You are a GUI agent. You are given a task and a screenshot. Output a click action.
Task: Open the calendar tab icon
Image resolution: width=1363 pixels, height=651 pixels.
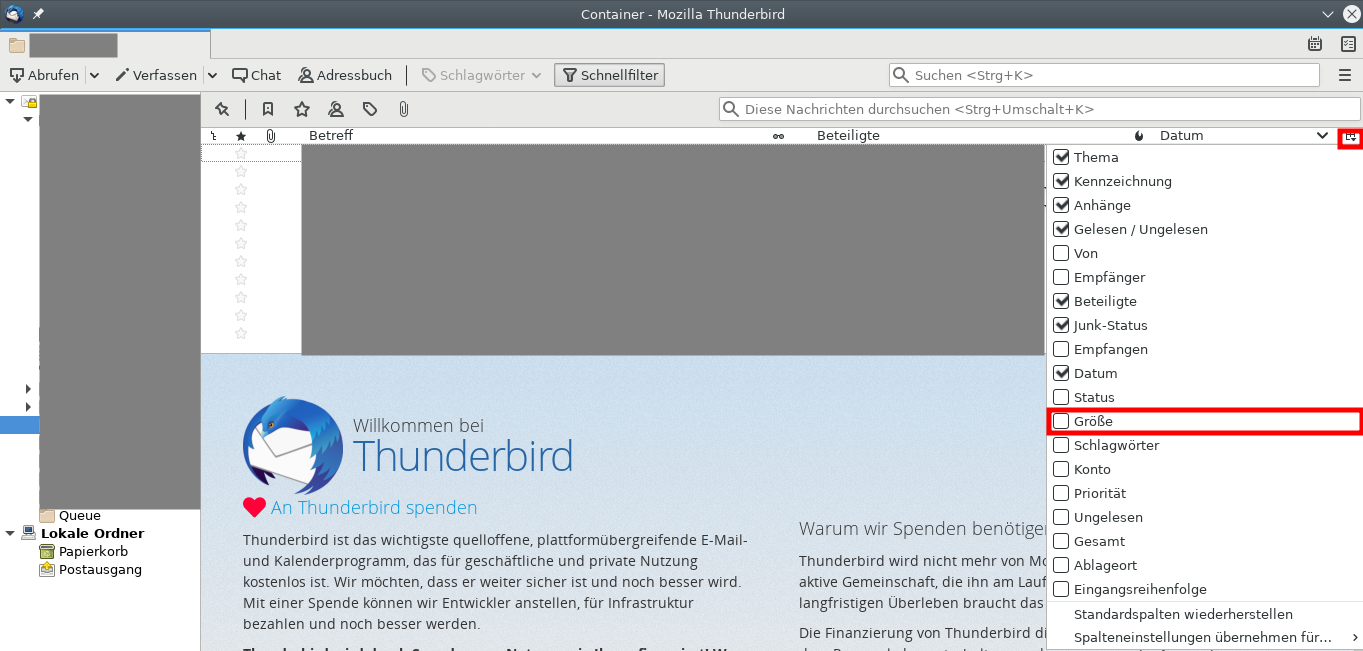click(1315, 44)
